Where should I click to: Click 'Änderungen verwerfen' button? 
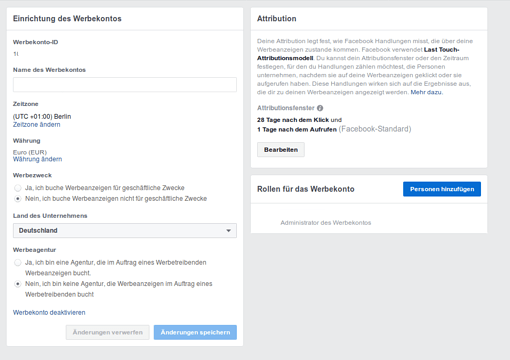coord(107,332)
